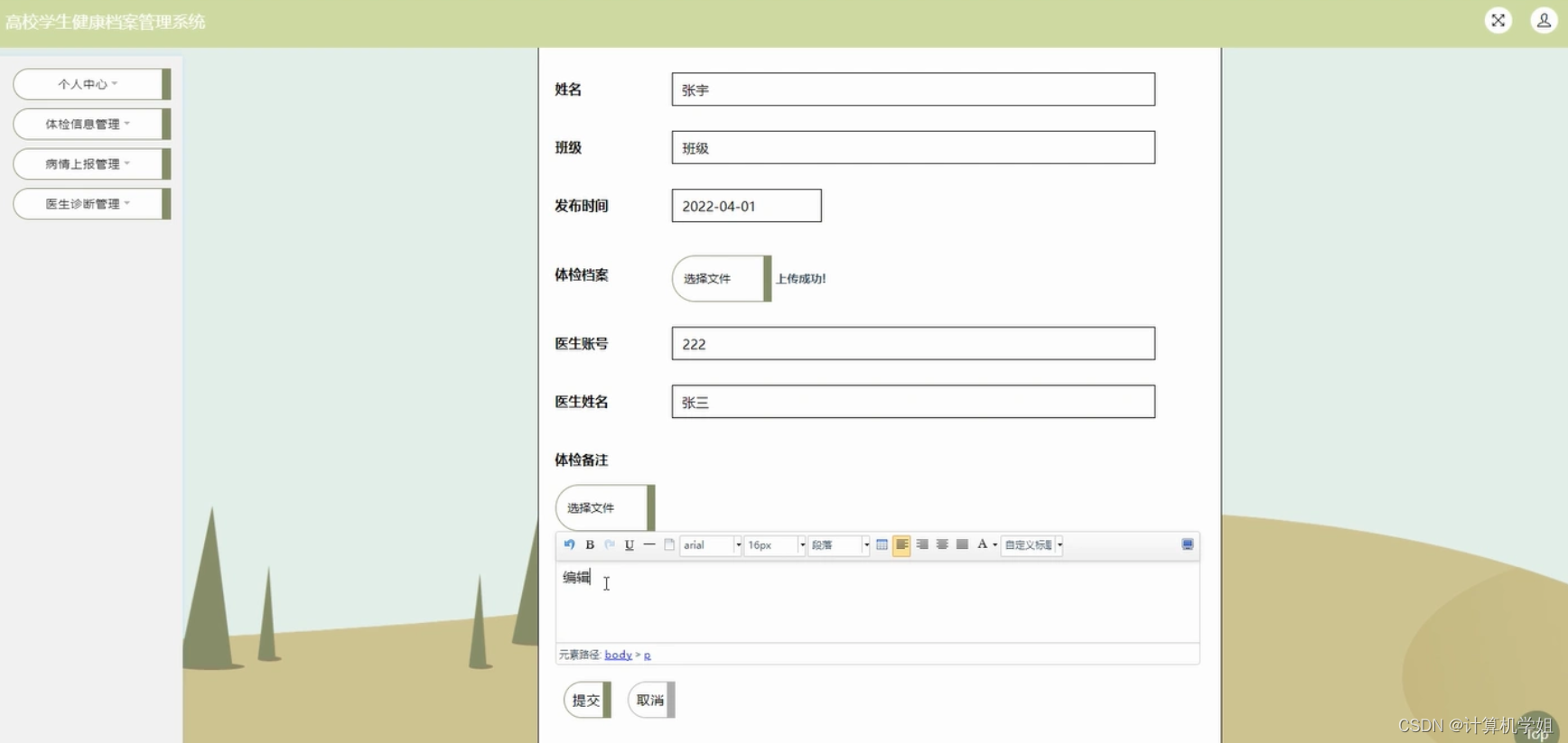Expand the 医生诊断管理 sidebar menu
Screen dimensions: 1568x743
coord(91,203)
